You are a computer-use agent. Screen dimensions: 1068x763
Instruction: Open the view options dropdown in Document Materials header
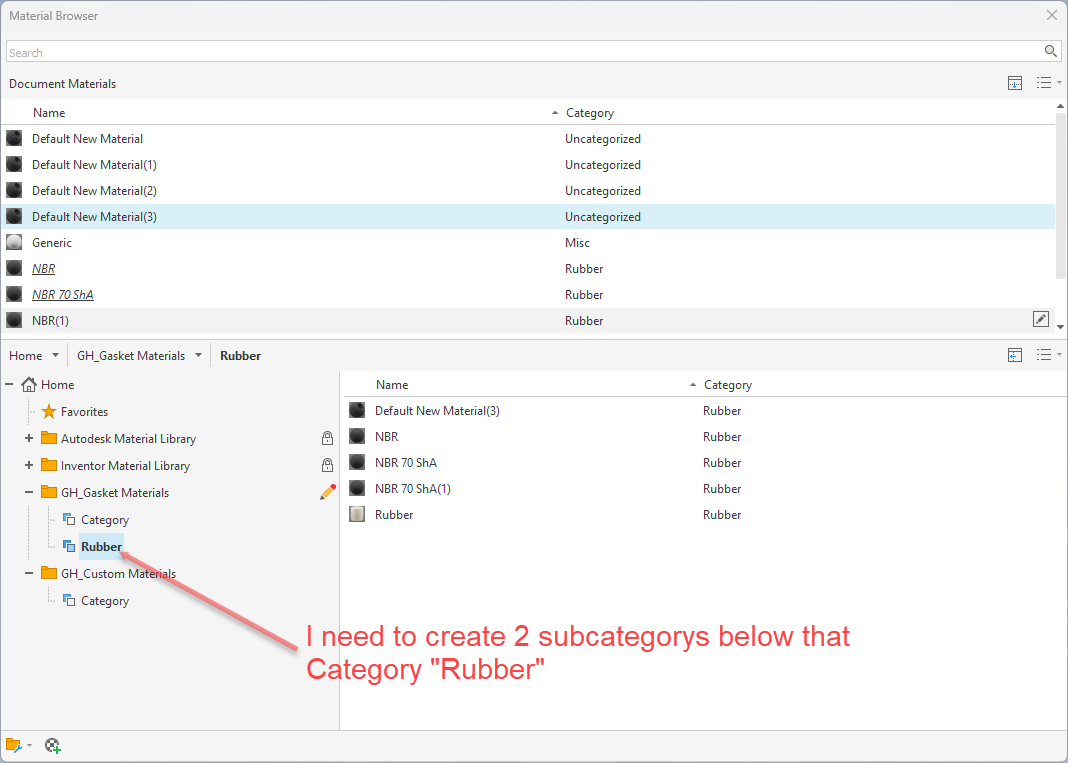[x=1046, y=83]
